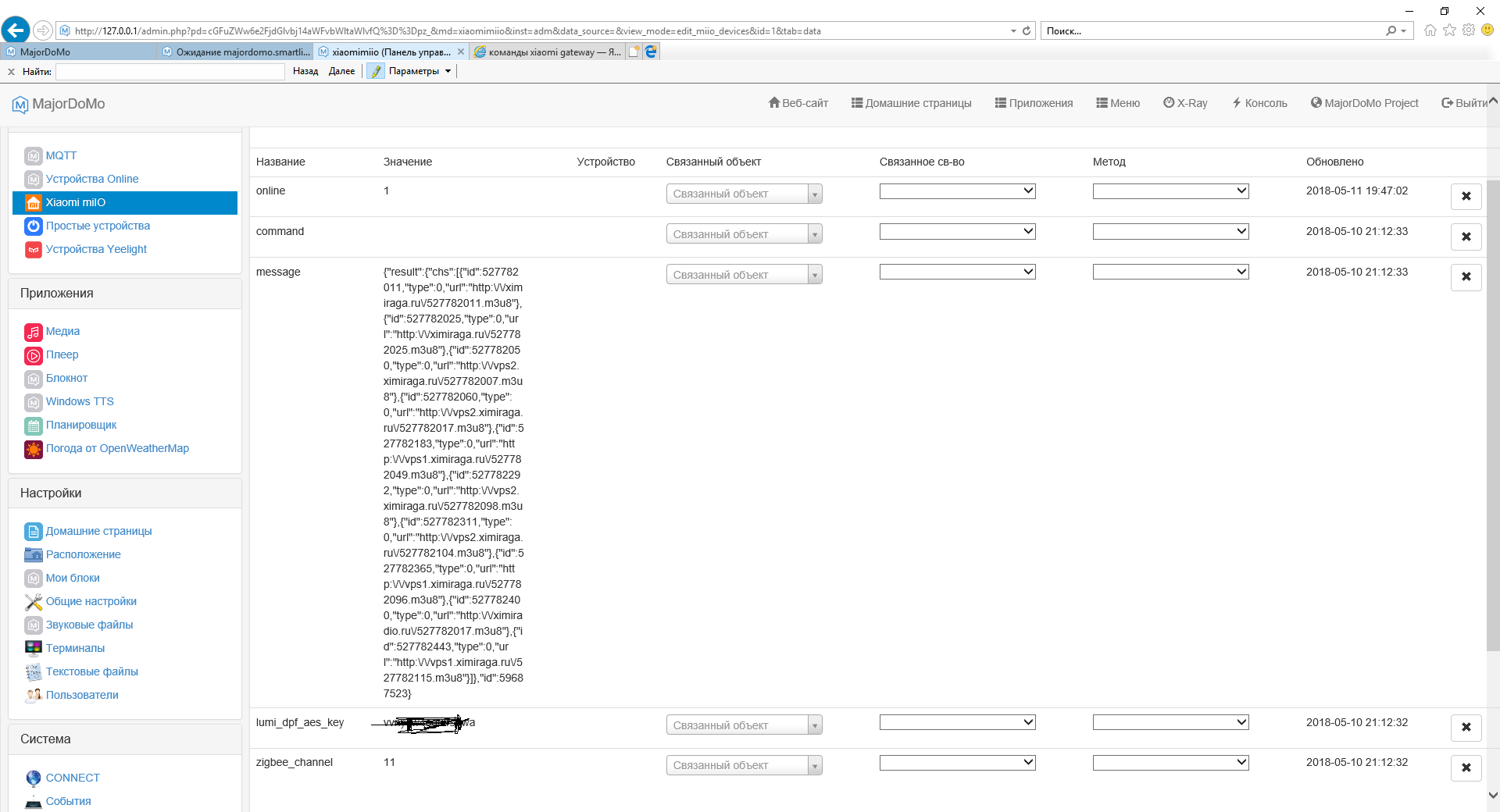Delete the lumi_dpf_aes_key row
This screenshot has width=1500, height=812.
(x=1466, y=728)
